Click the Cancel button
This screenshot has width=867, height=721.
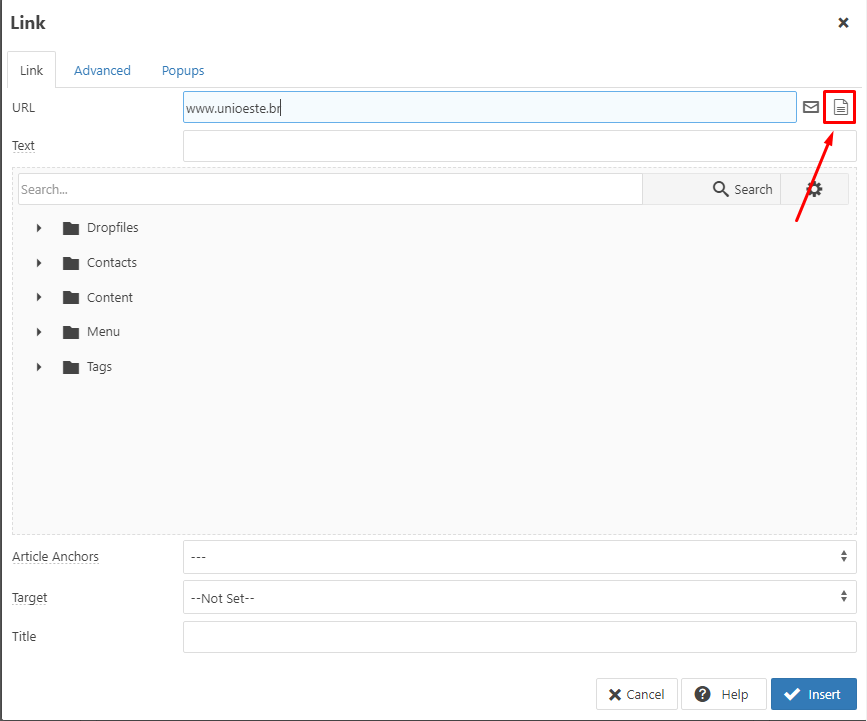point(636,694)
